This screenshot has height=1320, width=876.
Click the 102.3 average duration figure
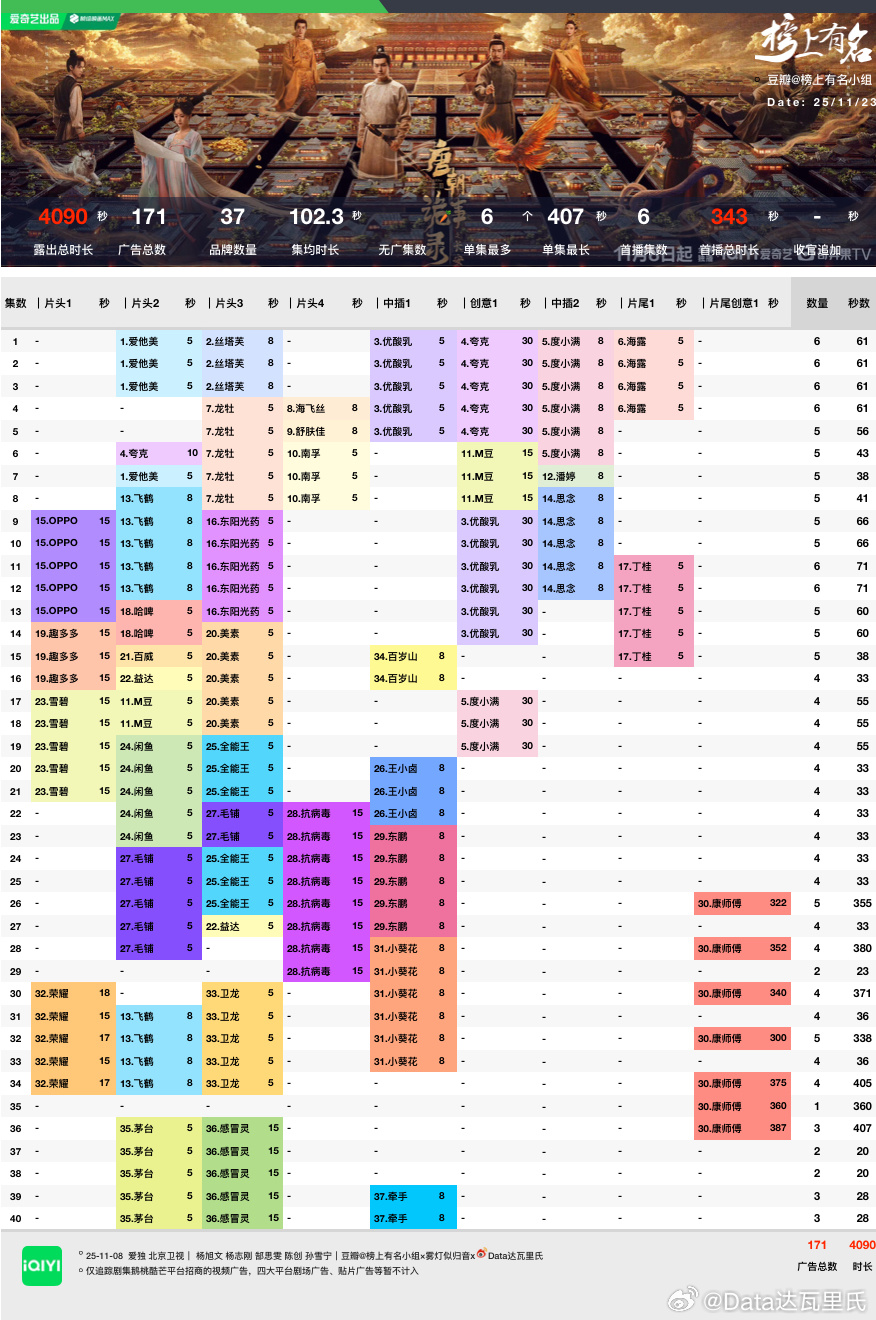point(316,216)
